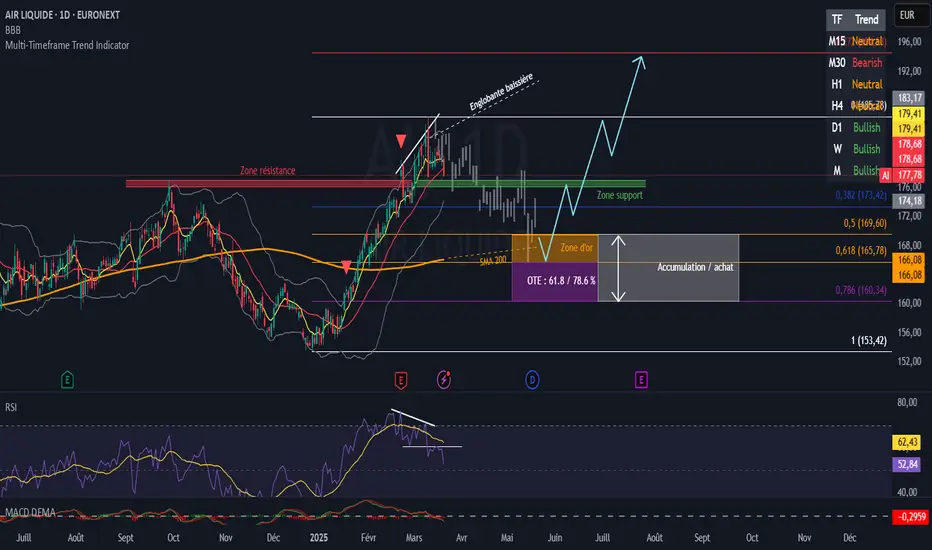Click the Mars label on time axis
Screen dimensions: 932x550
414,538
